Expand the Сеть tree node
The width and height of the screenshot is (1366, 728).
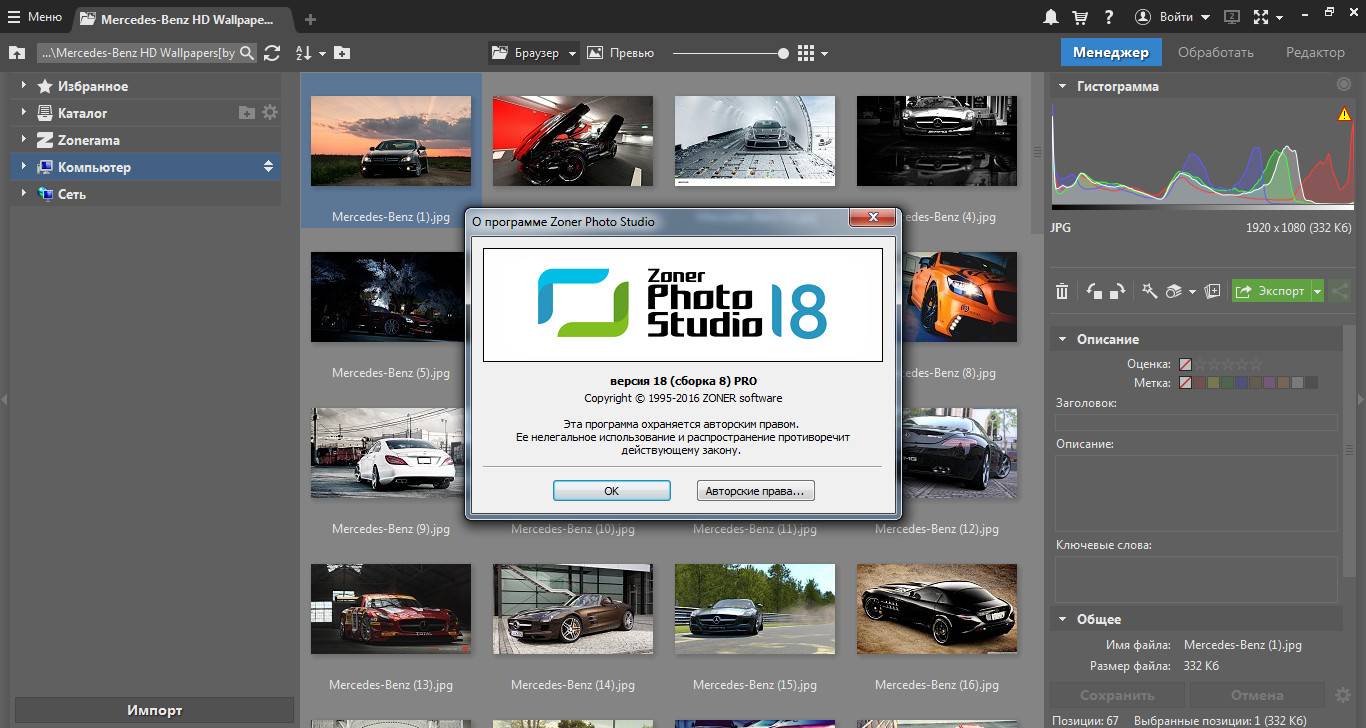23,194
